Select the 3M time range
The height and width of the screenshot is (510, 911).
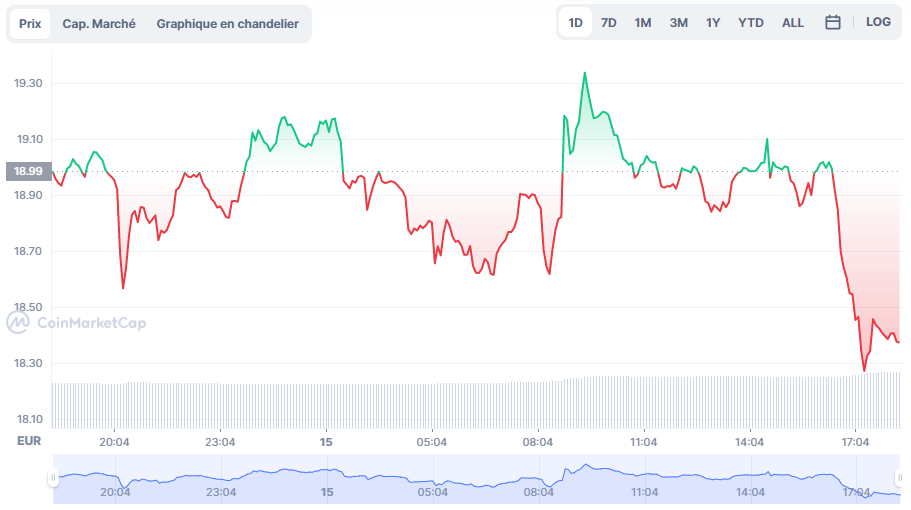coord(679,23)
